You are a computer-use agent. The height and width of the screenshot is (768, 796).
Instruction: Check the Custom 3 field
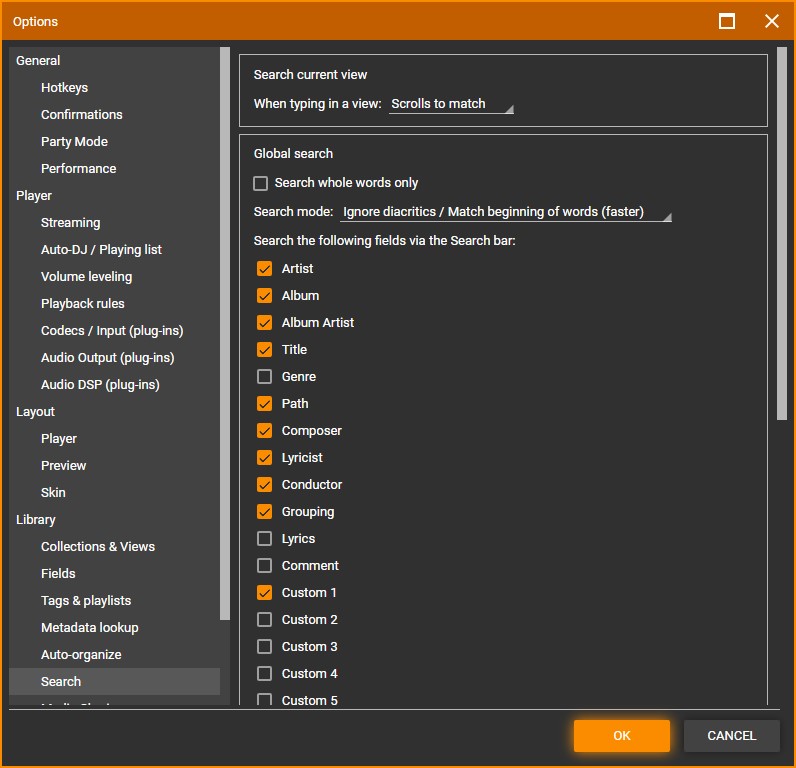pyautogui.click(x=264, y=647)
